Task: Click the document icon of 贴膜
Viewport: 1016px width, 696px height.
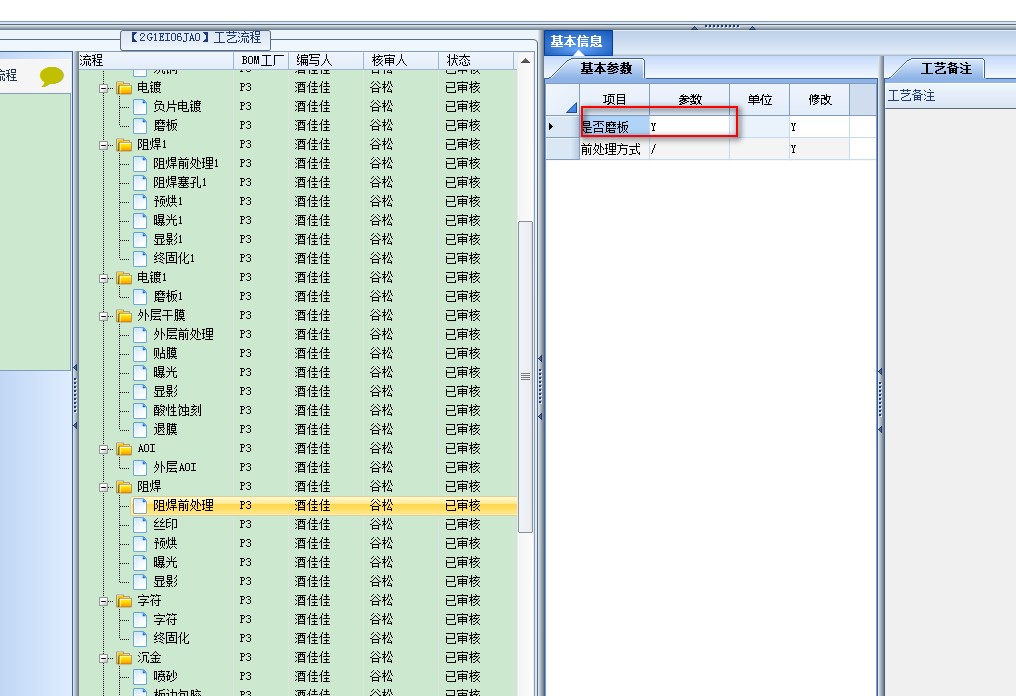Action: [x=140, y=353]
